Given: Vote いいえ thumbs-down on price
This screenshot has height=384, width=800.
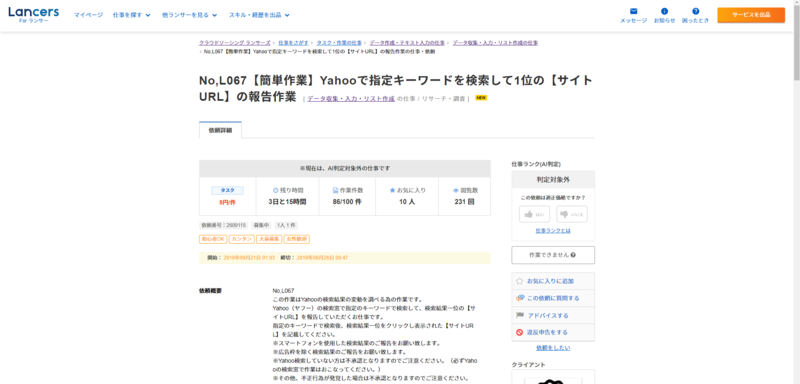Looking at the screenshot, I should [572, 214].
